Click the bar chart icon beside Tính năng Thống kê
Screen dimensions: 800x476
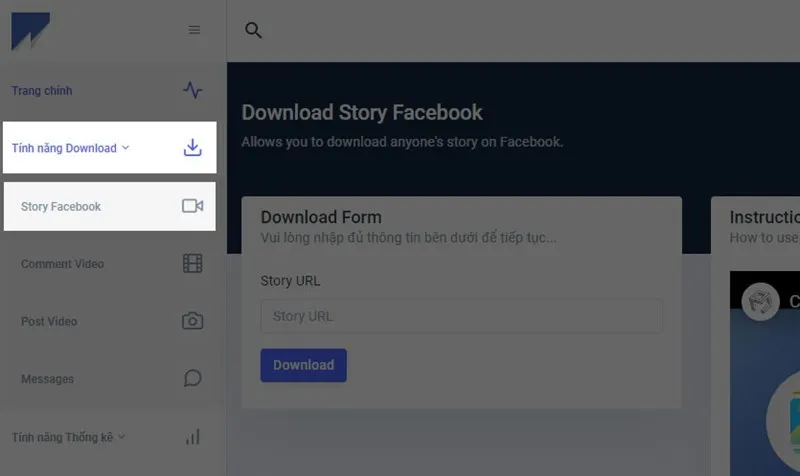pos(192,437)
